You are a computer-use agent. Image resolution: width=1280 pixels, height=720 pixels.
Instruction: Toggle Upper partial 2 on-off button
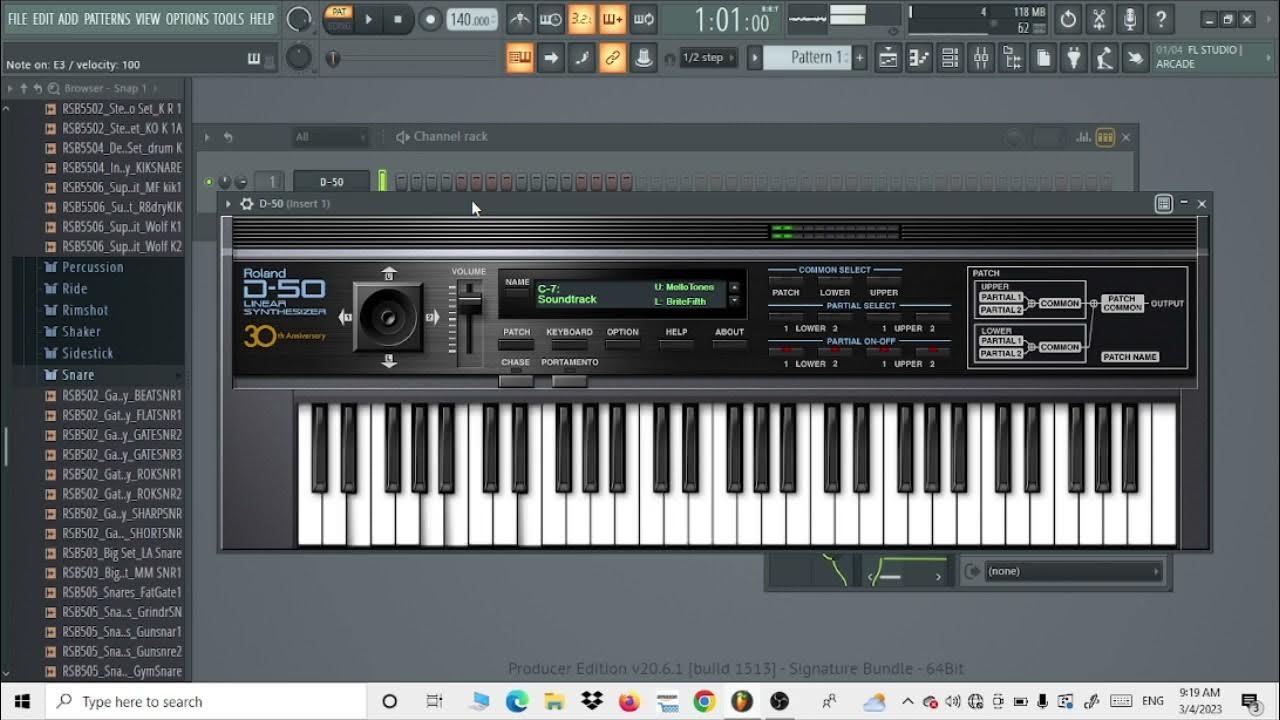pos(933,351)
